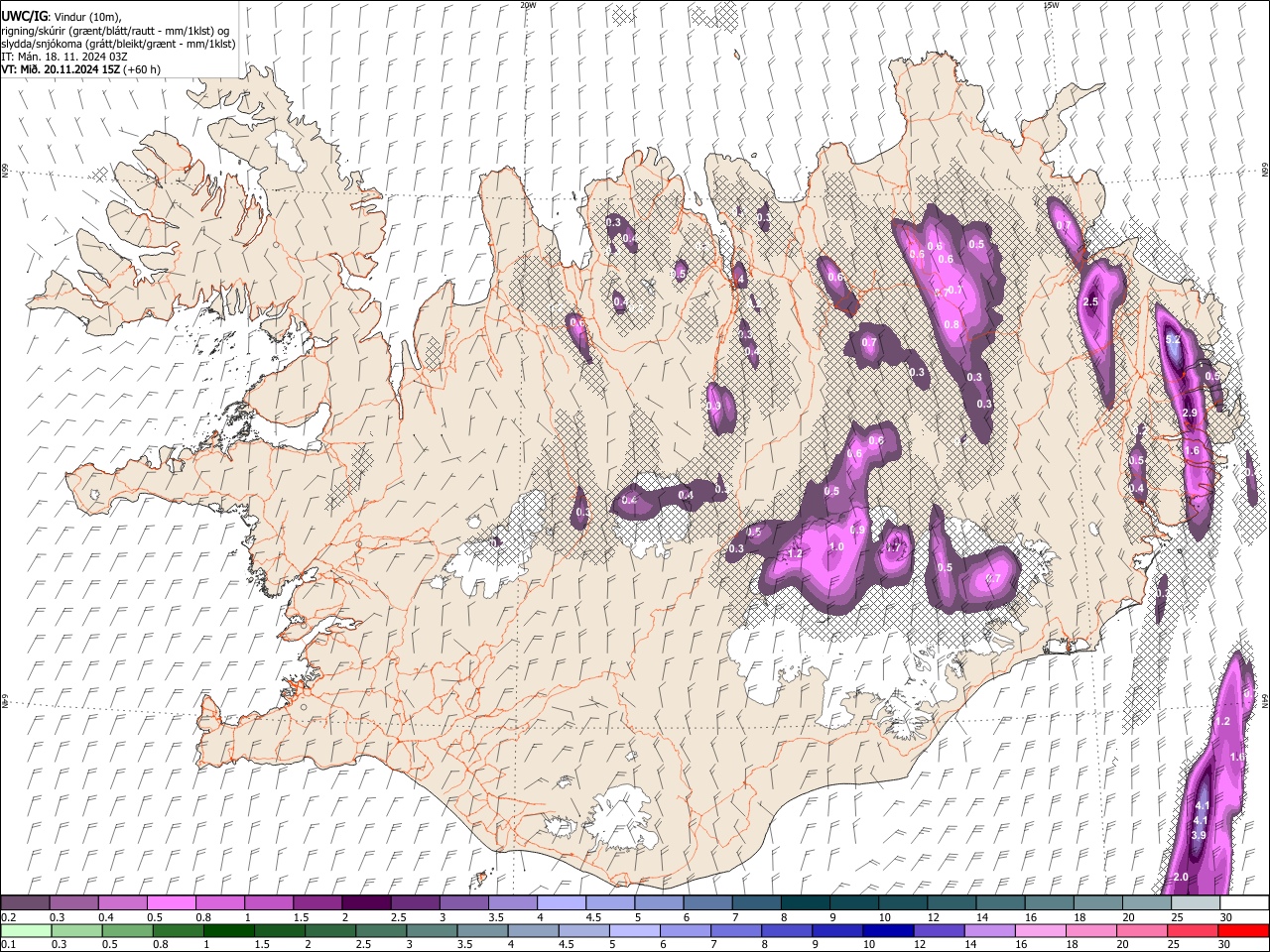Viewport: 1270px width, 952px height.
Task: Click the deep blue swatch labeled 10 in bottom legend
Action: click(x=888, y=930)
